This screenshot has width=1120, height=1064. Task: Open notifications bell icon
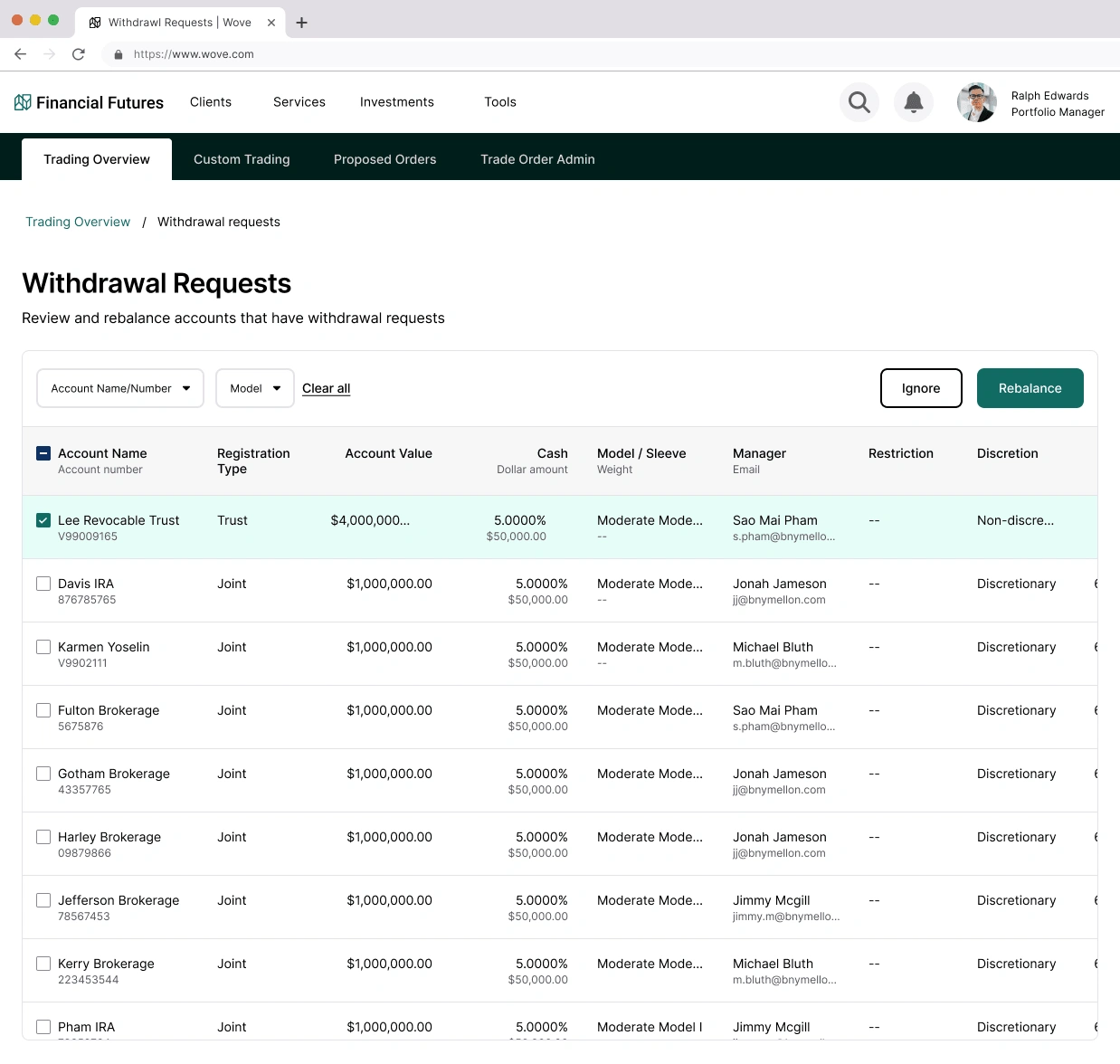(914, 102)
